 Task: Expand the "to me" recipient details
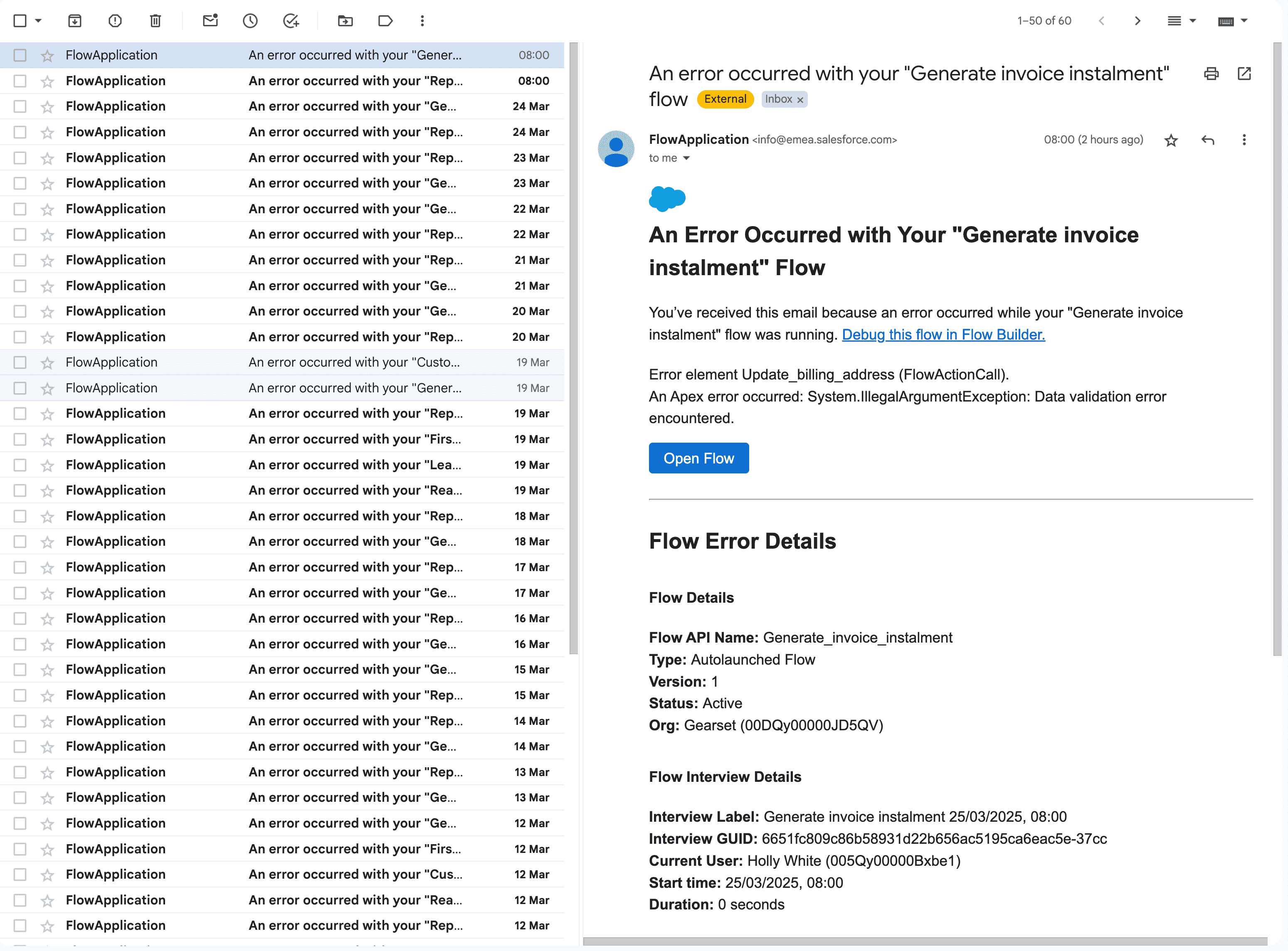point(686,158)
